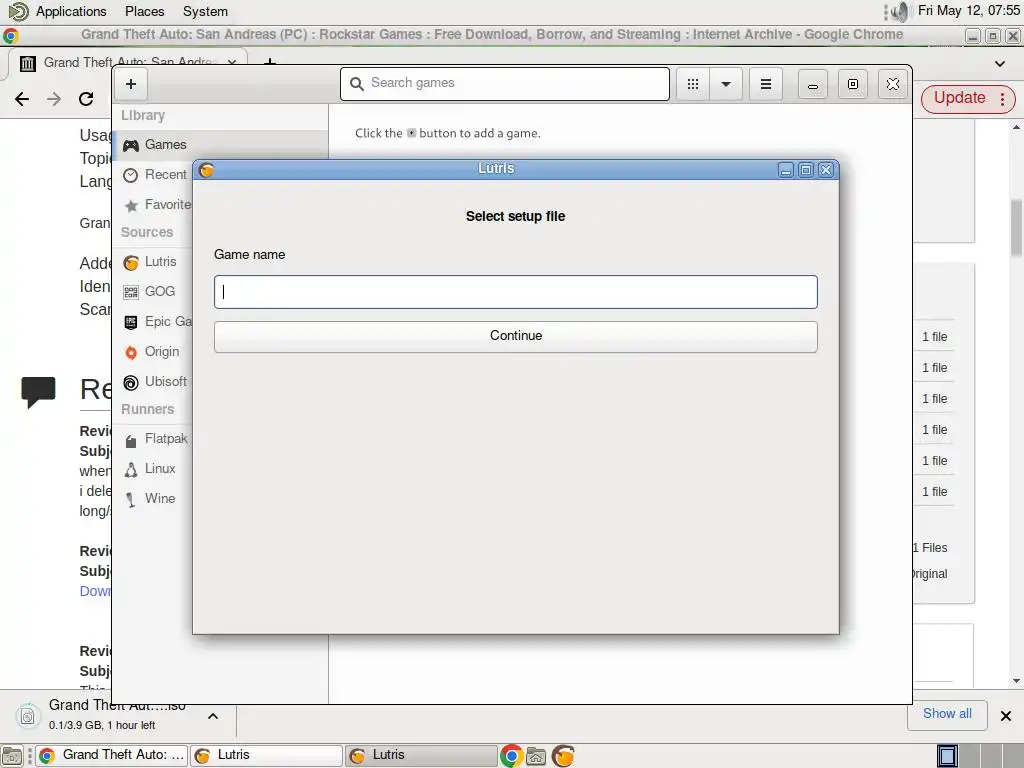Select Games in the Lutris Library sidebar

pos(221,144)
